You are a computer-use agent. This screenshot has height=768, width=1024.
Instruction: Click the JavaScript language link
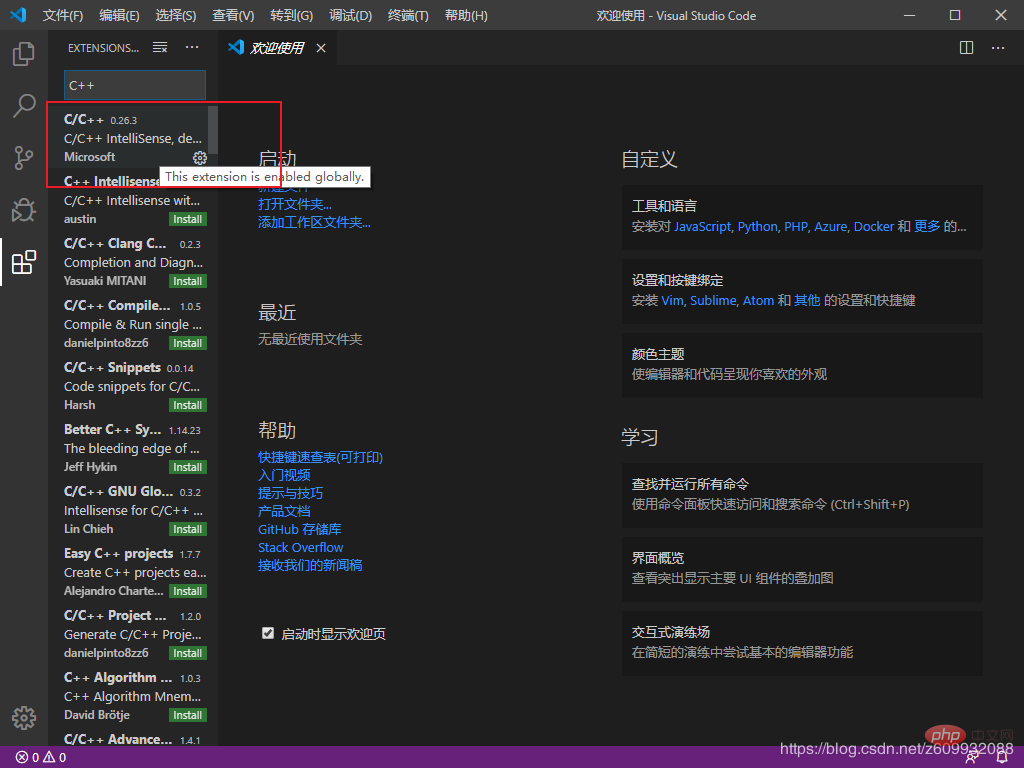[703, 227]
